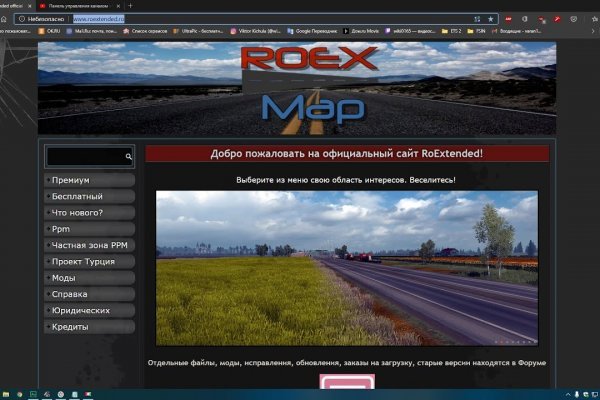This screenshot has width=600, height=400.
Task: Click the website search input field
Action: tap(84, 157)
